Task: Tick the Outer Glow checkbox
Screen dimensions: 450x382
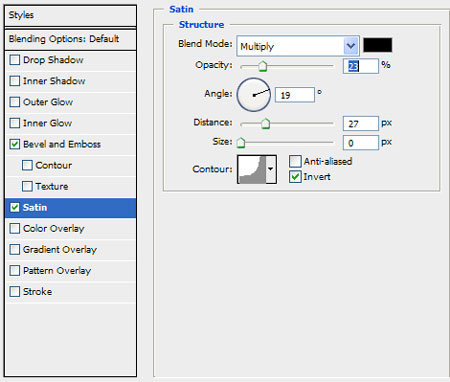Action: coord(15,102)
